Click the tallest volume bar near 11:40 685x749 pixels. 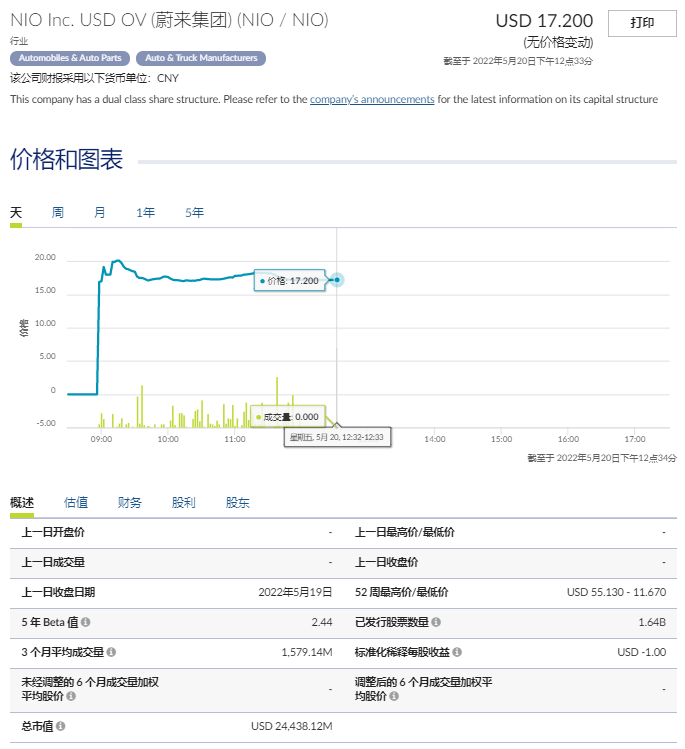pyautogui.click(x=277, y=401)
